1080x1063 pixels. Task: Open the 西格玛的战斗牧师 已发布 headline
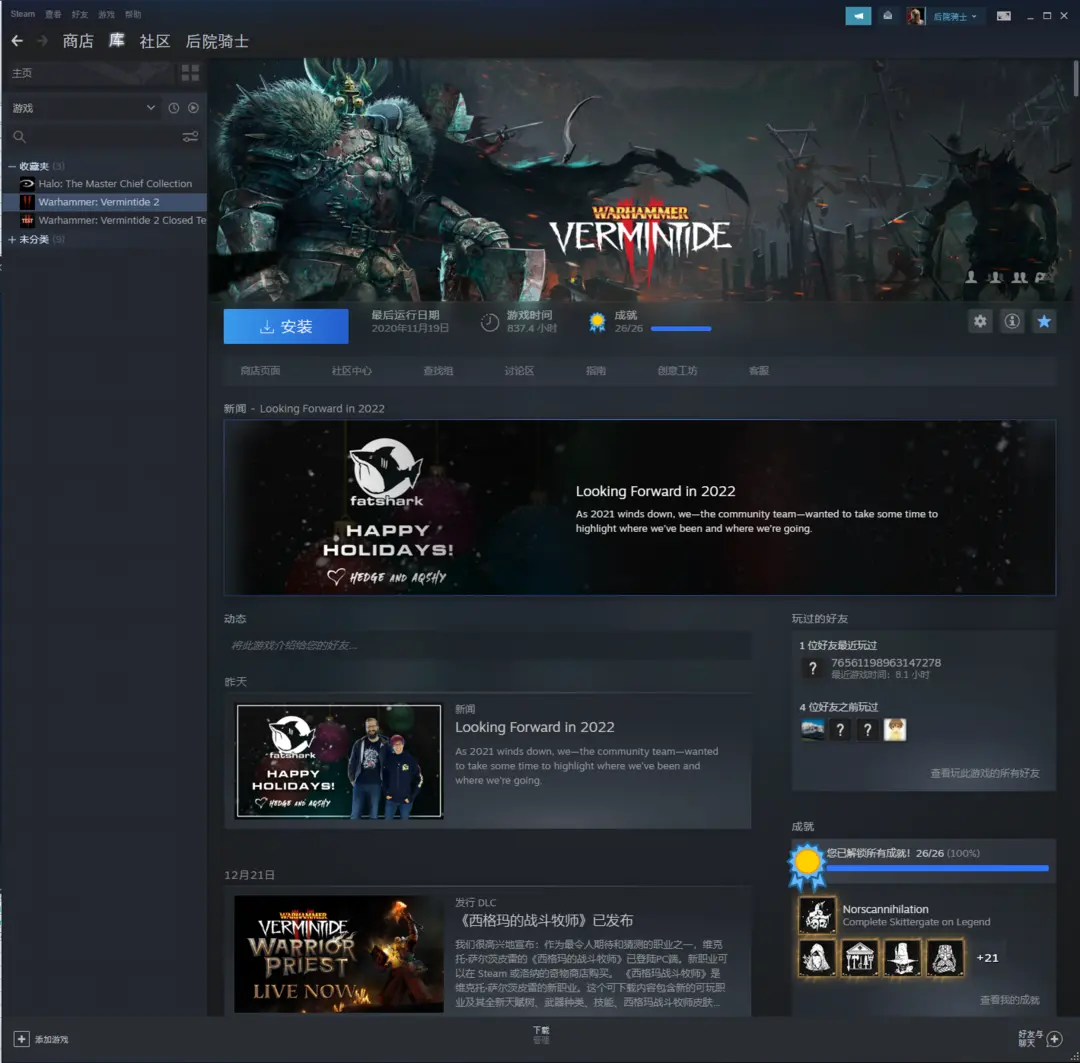coord(544,920)
